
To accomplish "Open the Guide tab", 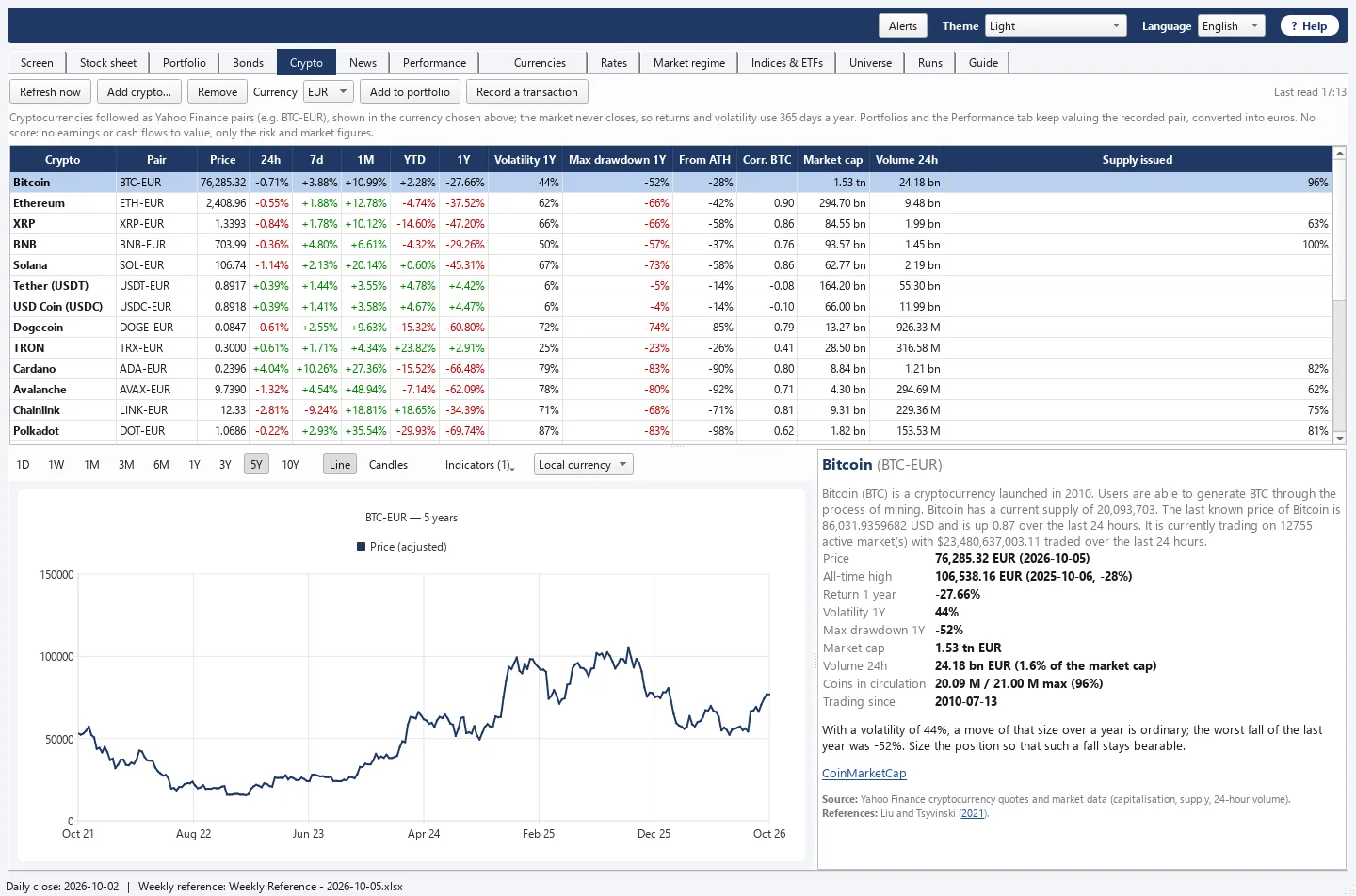I will click(x=983, y=62).
